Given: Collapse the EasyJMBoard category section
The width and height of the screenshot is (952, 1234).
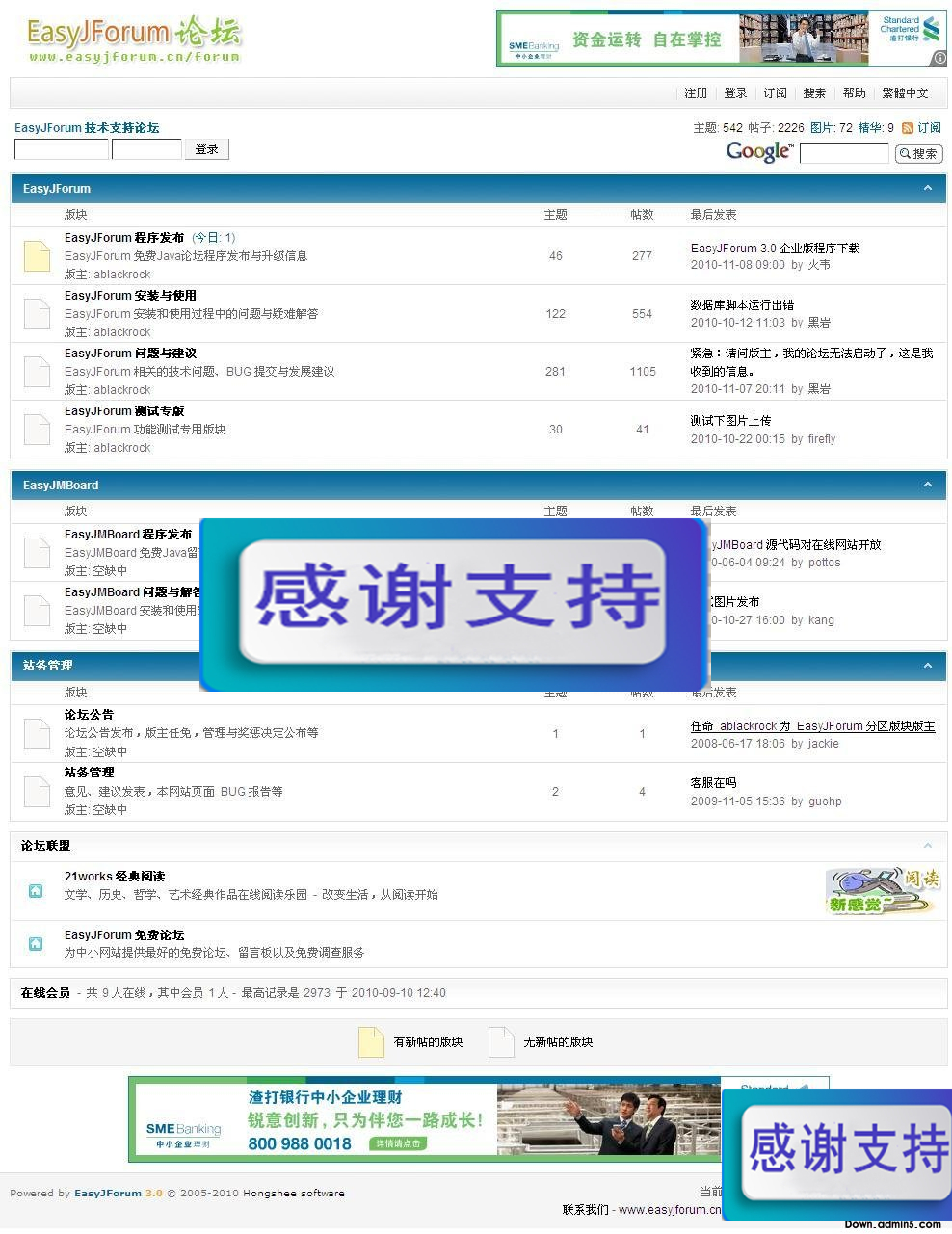Looking at the screenshot, I should (x=928, y=485).
